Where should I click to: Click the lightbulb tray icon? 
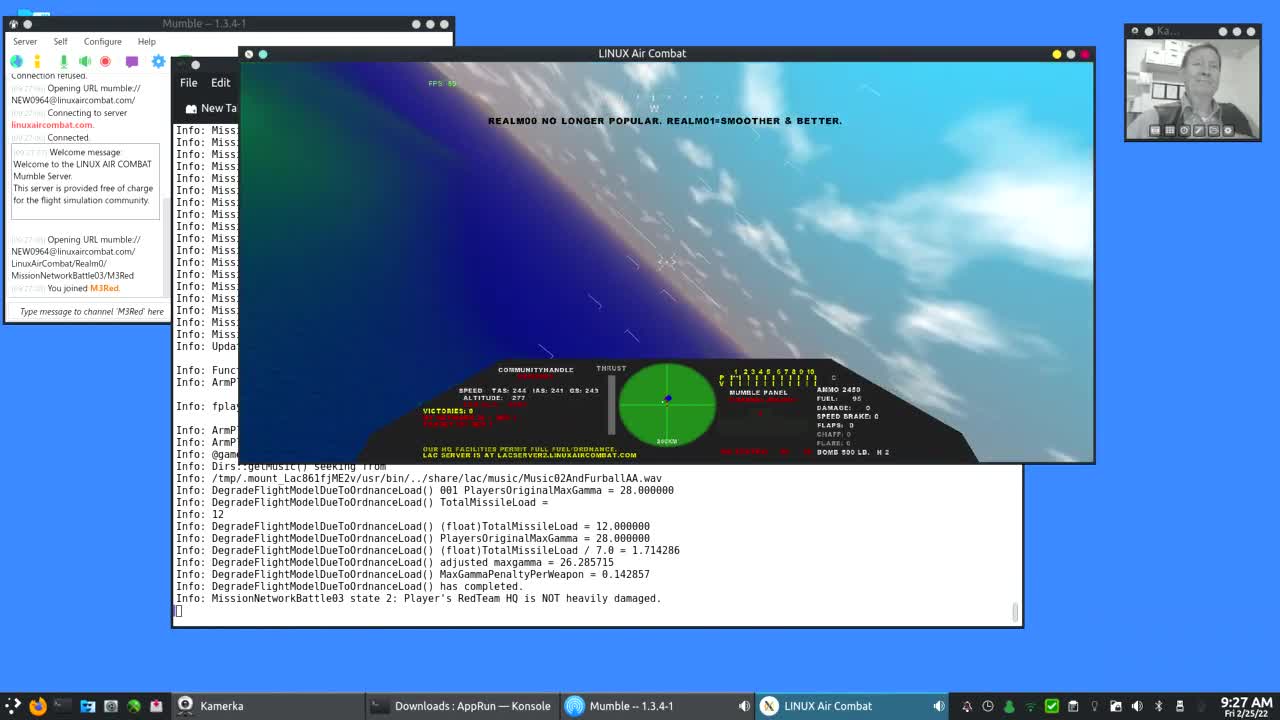tap(1094, 706)
